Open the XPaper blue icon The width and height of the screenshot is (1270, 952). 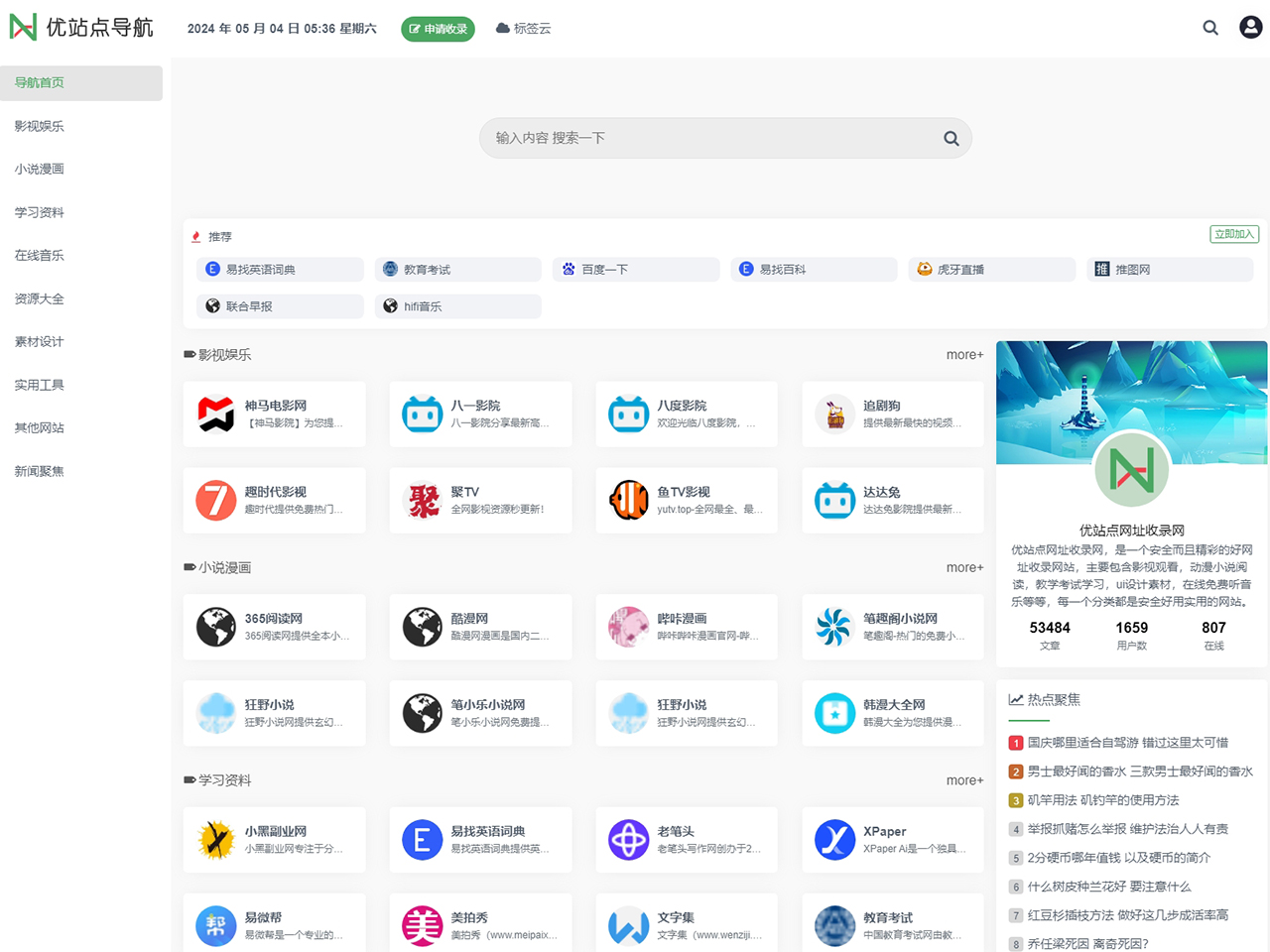click(834, 840)
